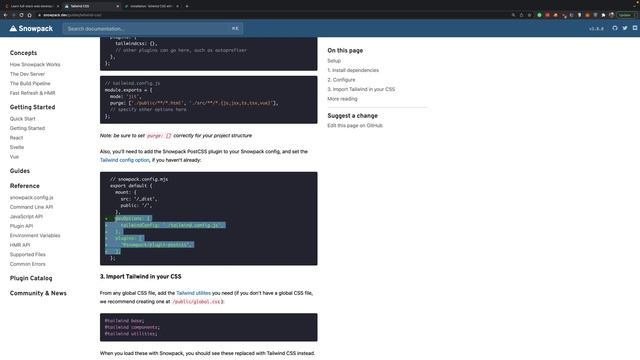The image size is (640, 360).
Task: Open the Vue guide in the sidebar
Action: pos(14,157)
